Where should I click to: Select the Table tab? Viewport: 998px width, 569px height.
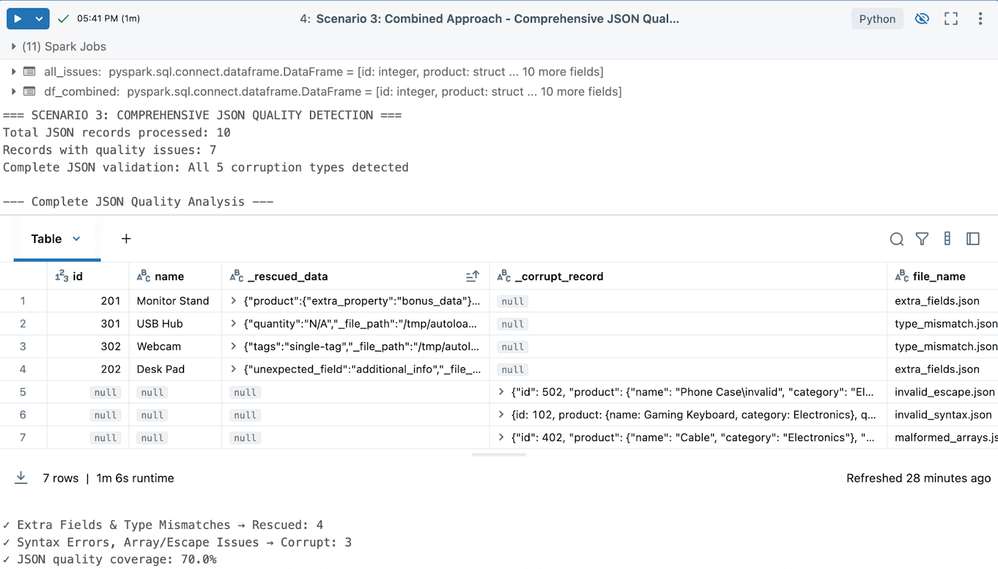(x=46, y=239)
